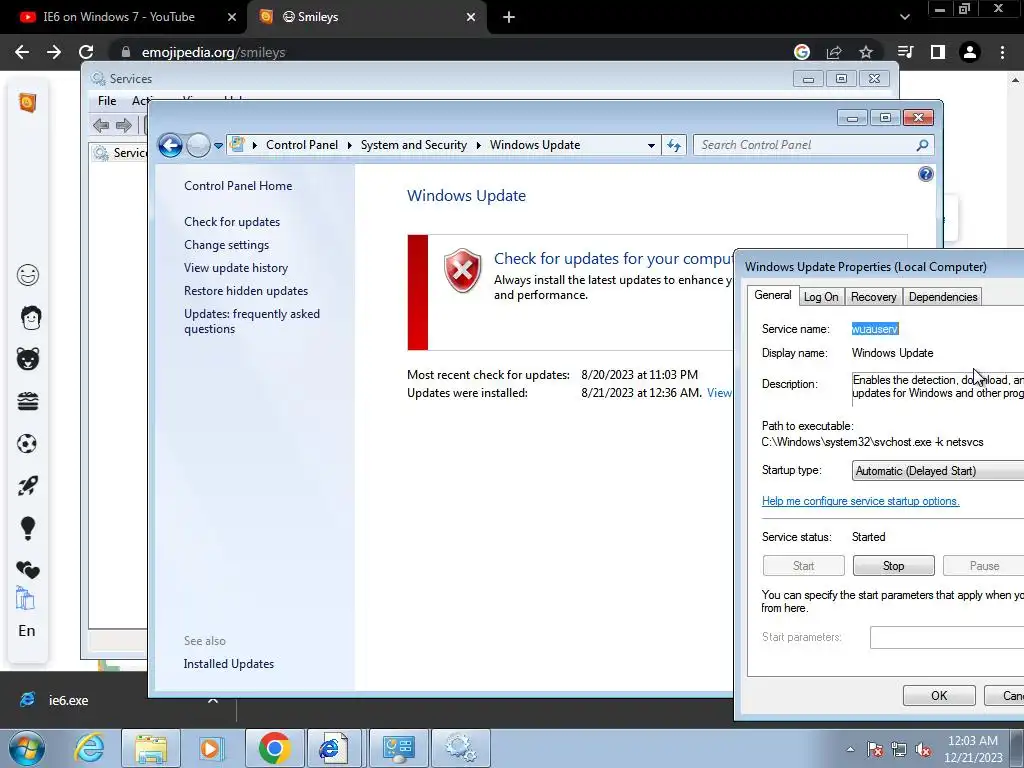Image resolution: width=1024 pixels, height=768 pixels.
Task: Click the share page icon
Action: [x=834, y=52]
